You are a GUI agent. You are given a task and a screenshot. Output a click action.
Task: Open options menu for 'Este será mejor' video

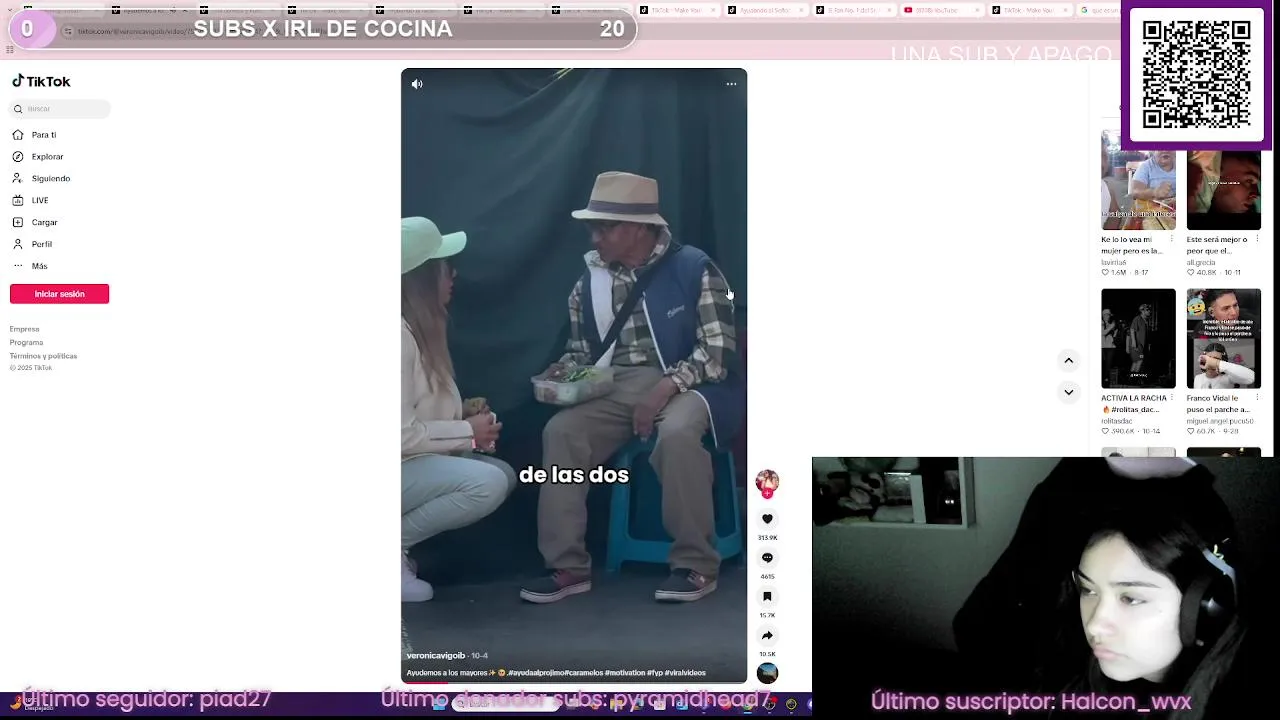pos(1257,240)
